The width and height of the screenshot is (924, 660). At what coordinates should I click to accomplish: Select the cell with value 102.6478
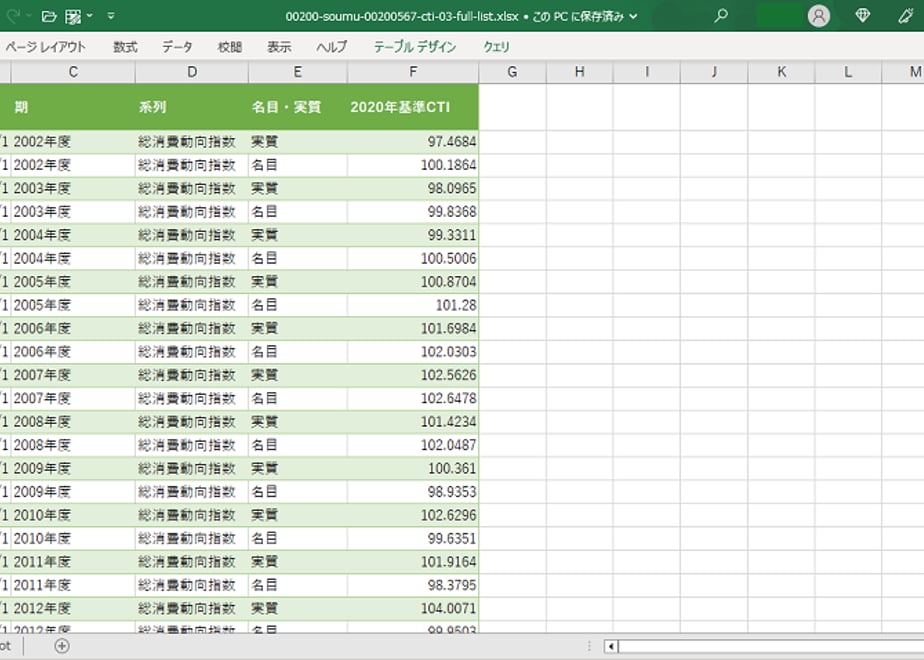click(x=413, y=398)
